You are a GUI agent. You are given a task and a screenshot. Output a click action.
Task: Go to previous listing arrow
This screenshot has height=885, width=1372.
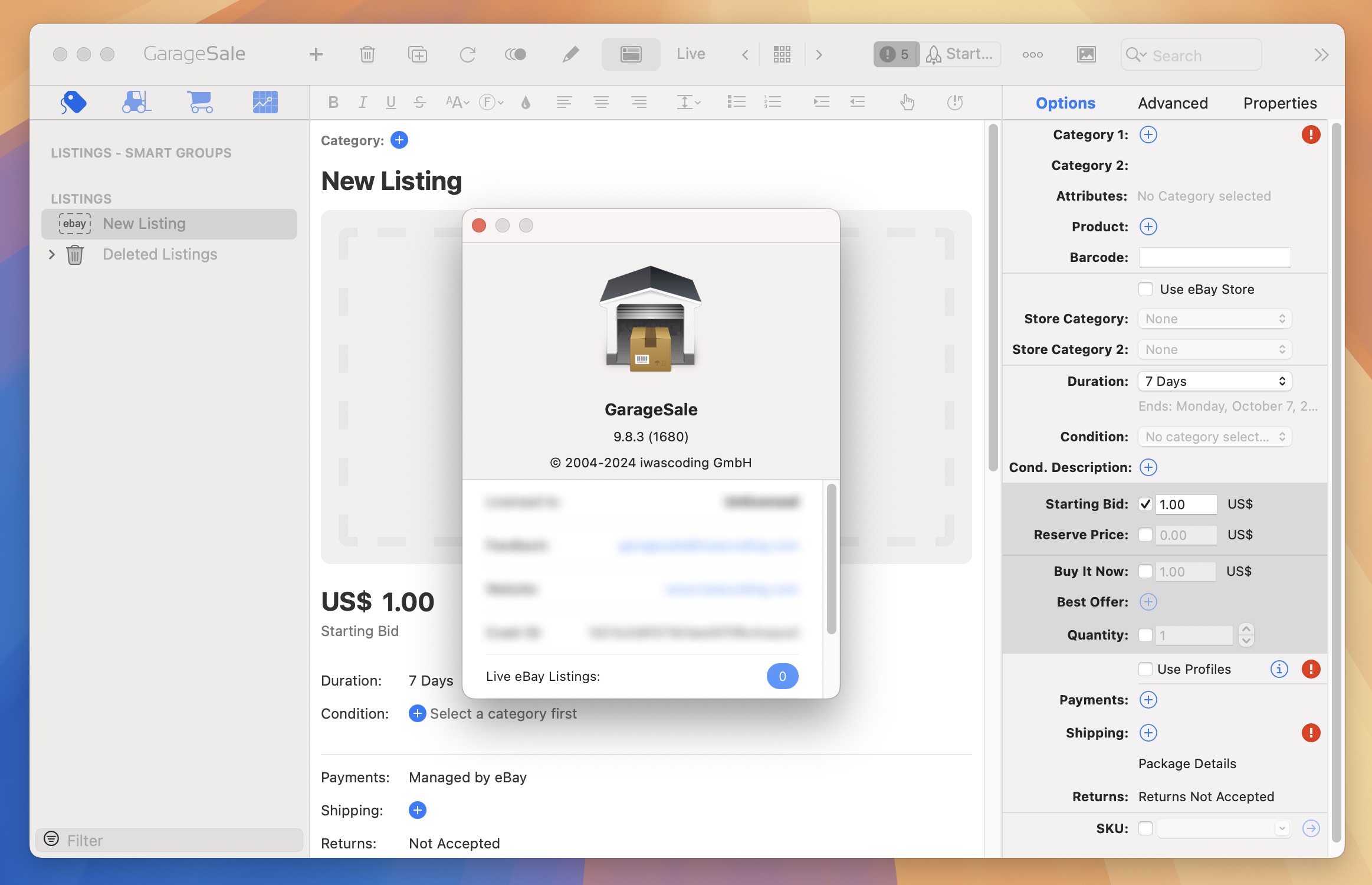click(x=745, y=54)
